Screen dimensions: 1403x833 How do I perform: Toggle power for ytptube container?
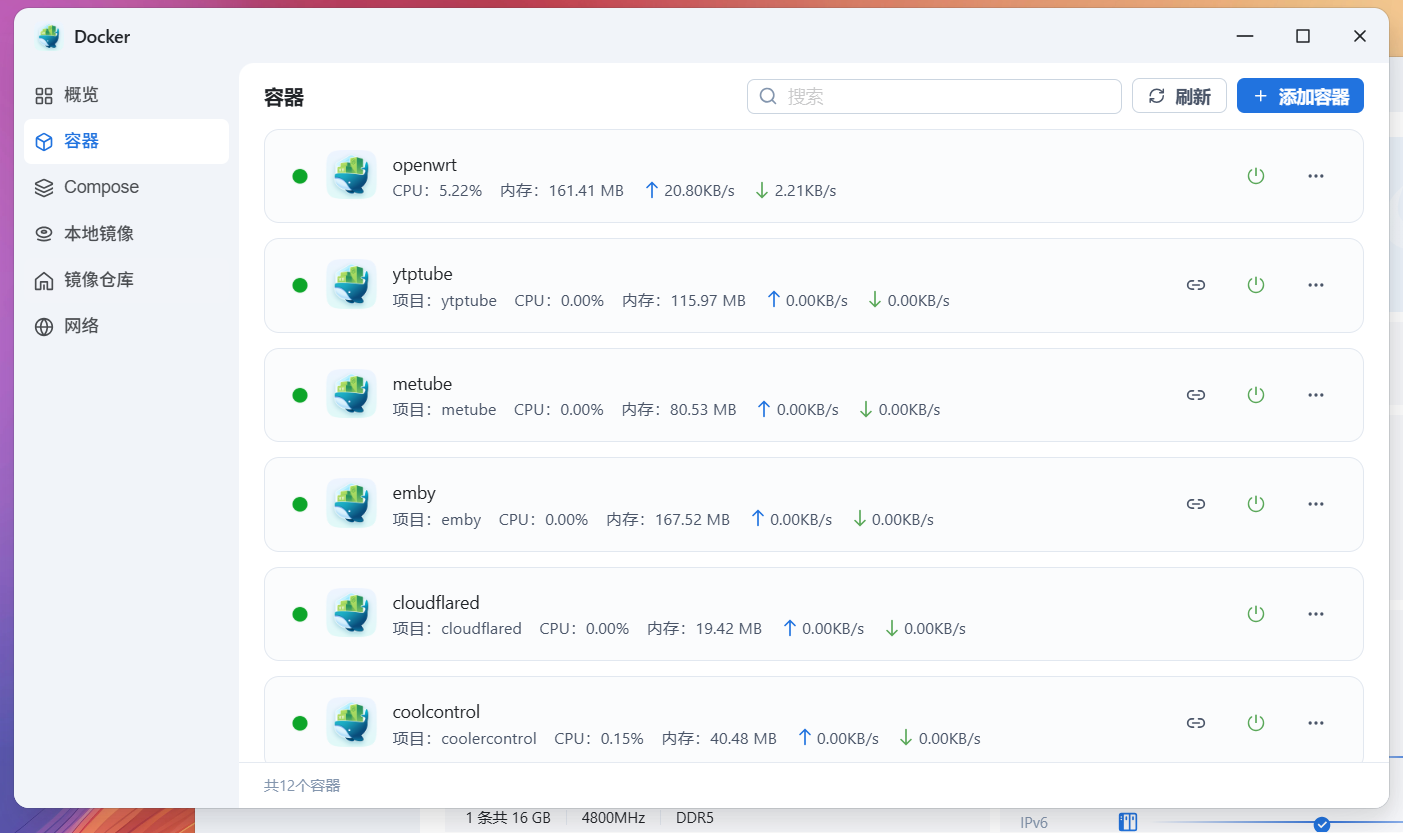1256,285
